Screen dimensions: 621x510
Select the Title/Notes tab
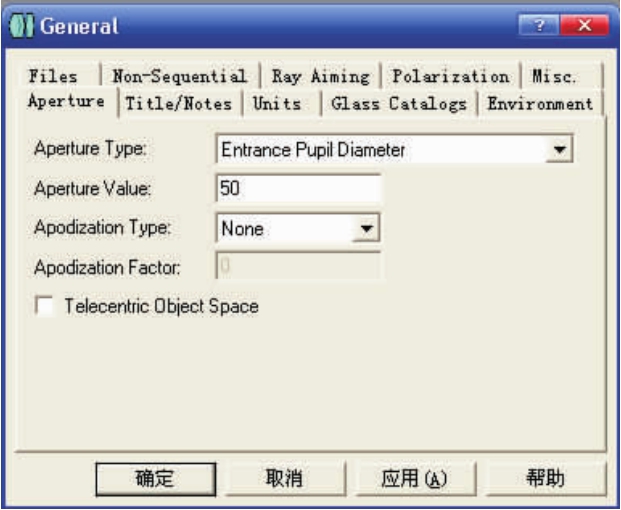pyautogui.click(x=179, y=104)
